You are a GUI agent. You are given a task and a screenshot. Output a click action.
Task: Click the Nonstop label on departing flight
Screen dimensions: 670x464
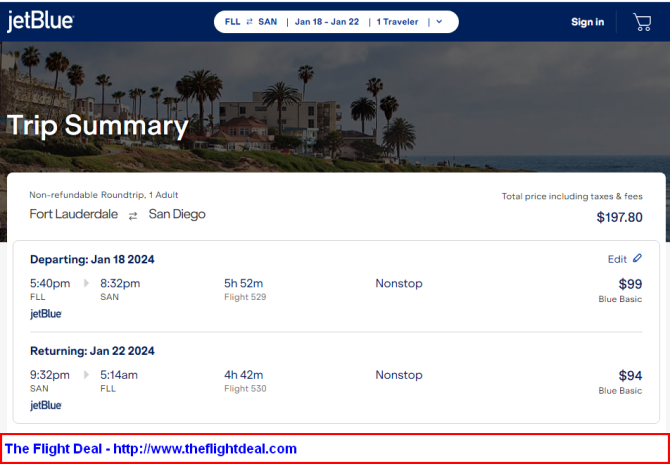click(x=399, y=283)
